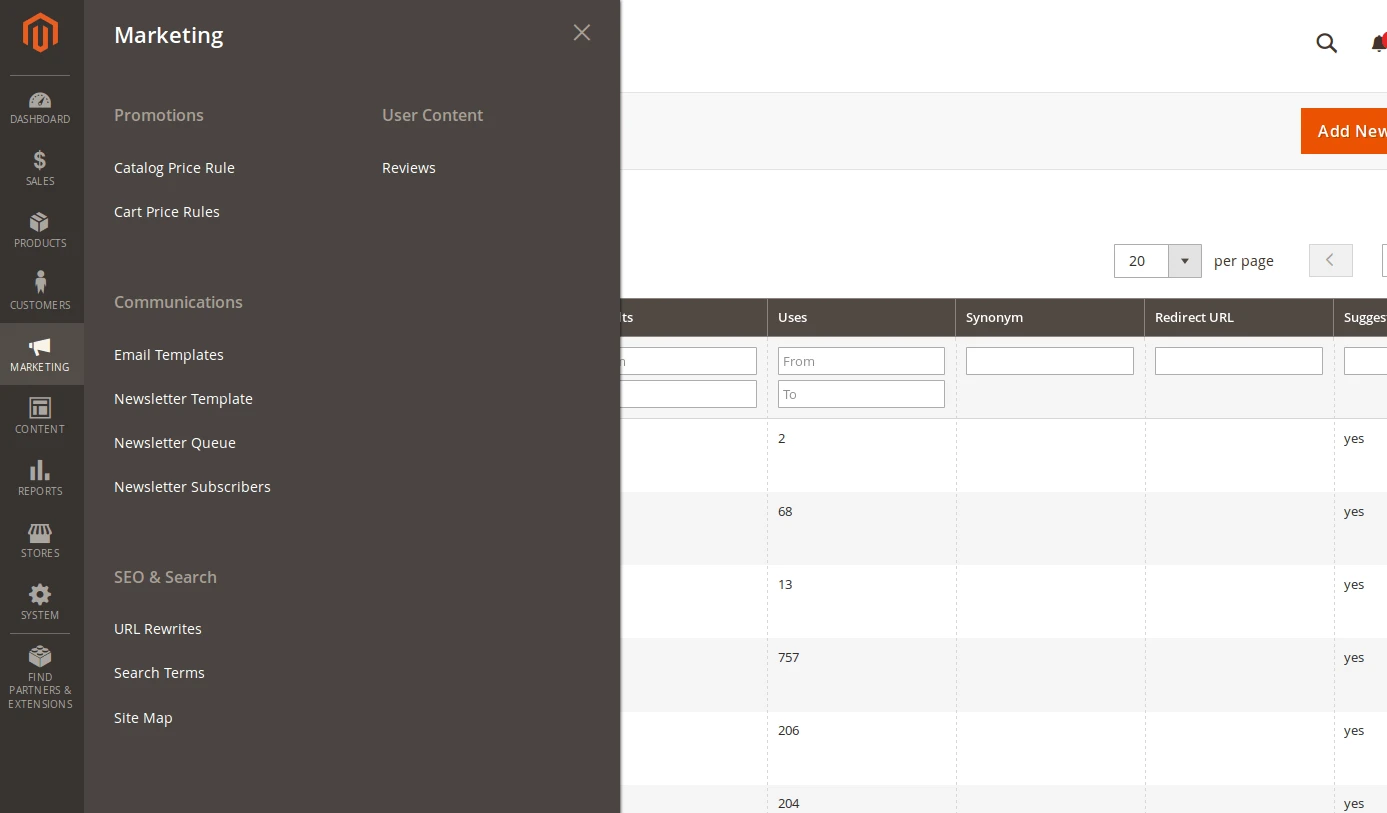Open Email Templates in Communications

click(x=168, y=354)
